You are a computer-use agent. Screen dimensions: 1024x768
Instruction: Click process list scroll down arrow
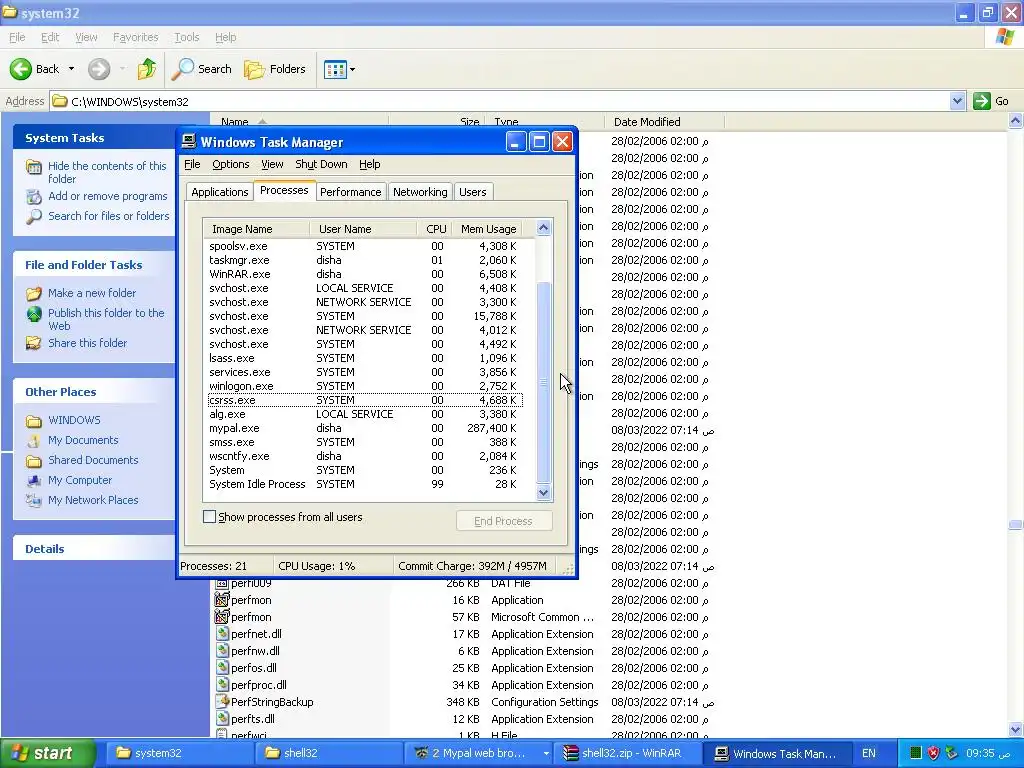coord(543,493)
